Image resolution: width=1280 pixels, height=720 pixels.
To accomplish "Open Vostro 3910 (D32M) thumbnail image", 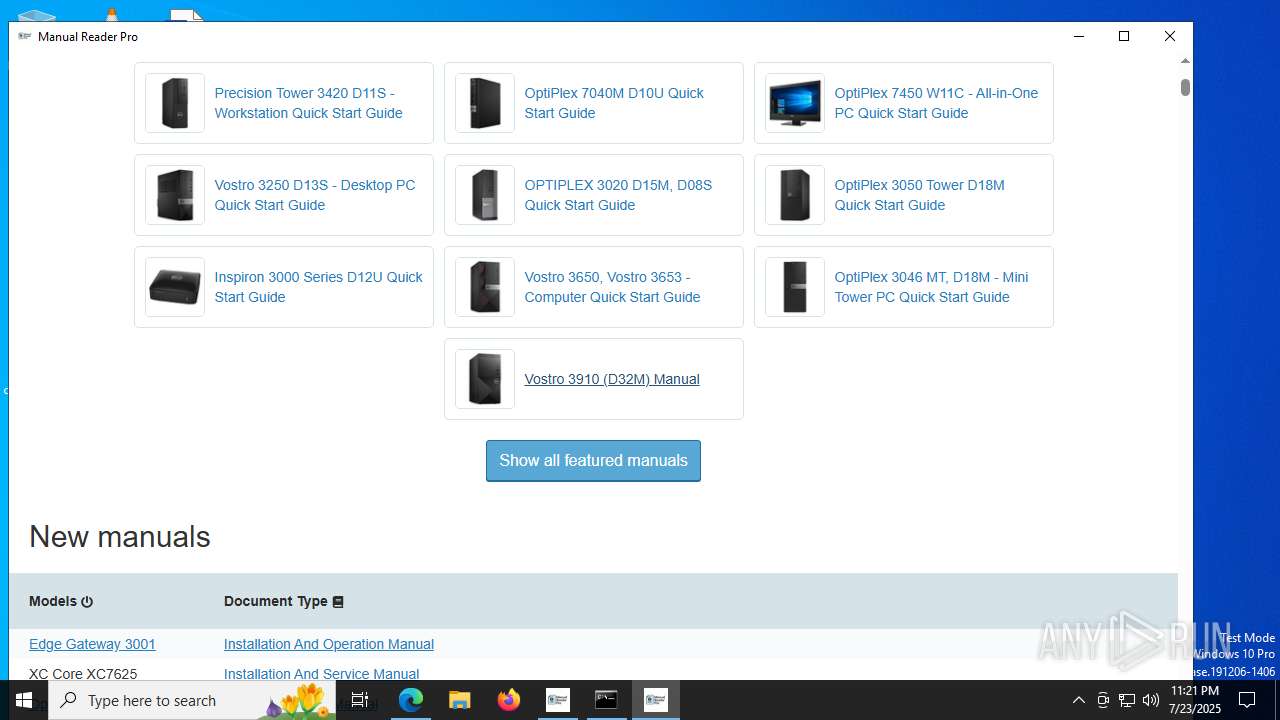I will click(x=485, y=379).
